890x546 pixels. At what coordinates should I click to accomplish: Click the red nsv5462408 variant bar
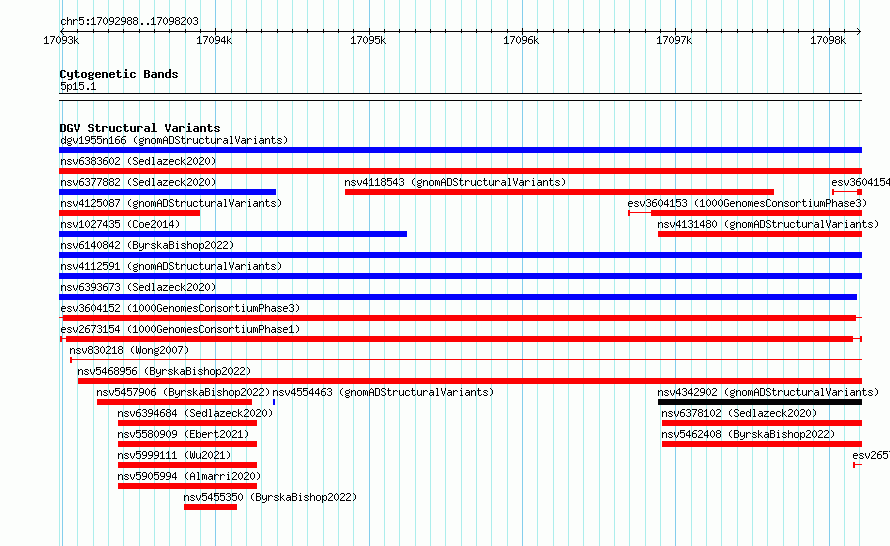(x=762, y=444)
